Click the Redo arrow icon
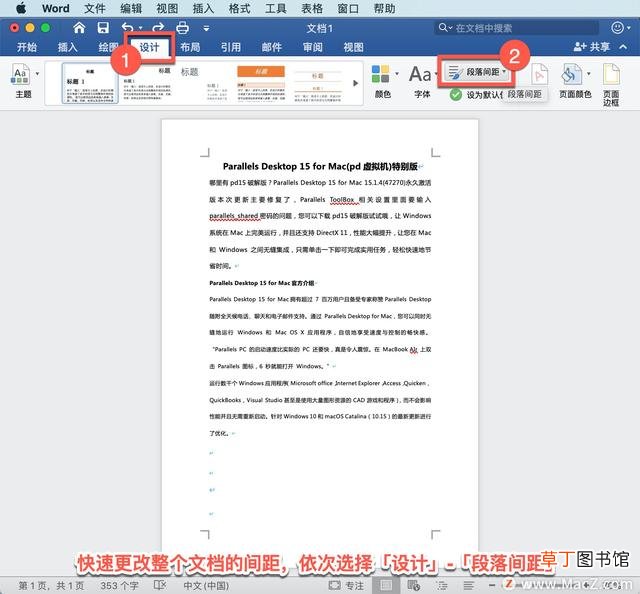Screen dimensions: 640x594 [x=158, y=28]
